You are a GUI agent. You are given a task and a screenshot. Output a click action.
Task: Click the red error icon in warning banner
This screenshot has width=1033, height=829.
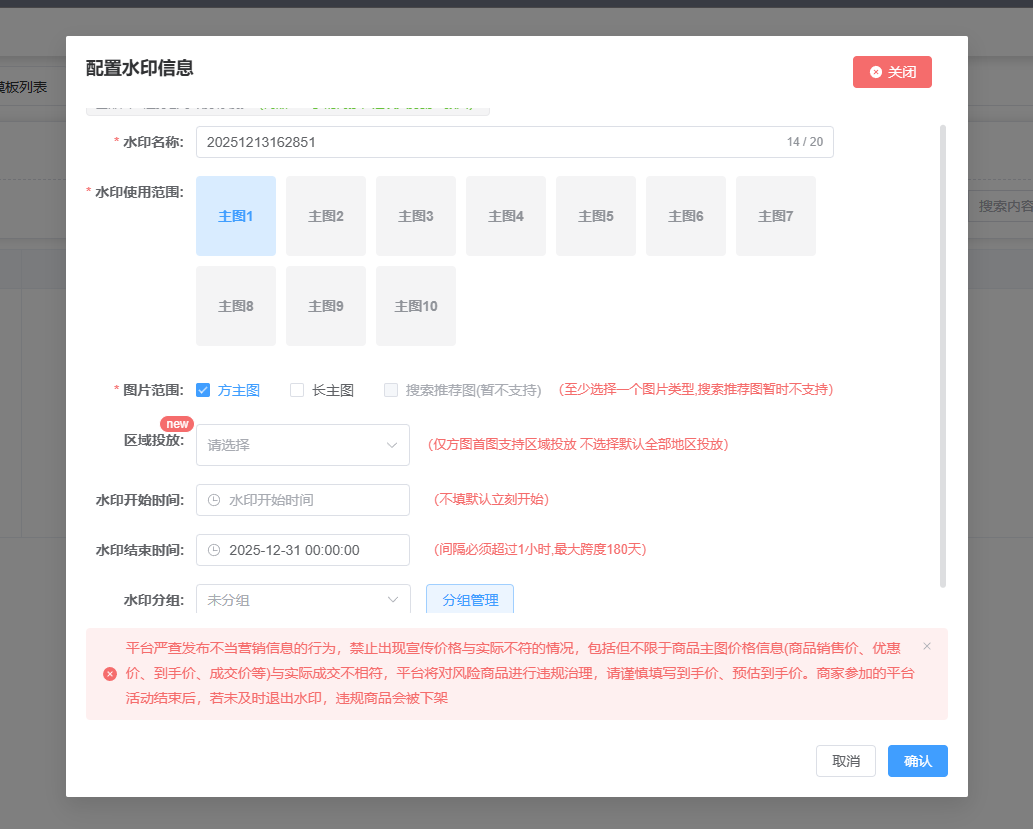[110, 674]
